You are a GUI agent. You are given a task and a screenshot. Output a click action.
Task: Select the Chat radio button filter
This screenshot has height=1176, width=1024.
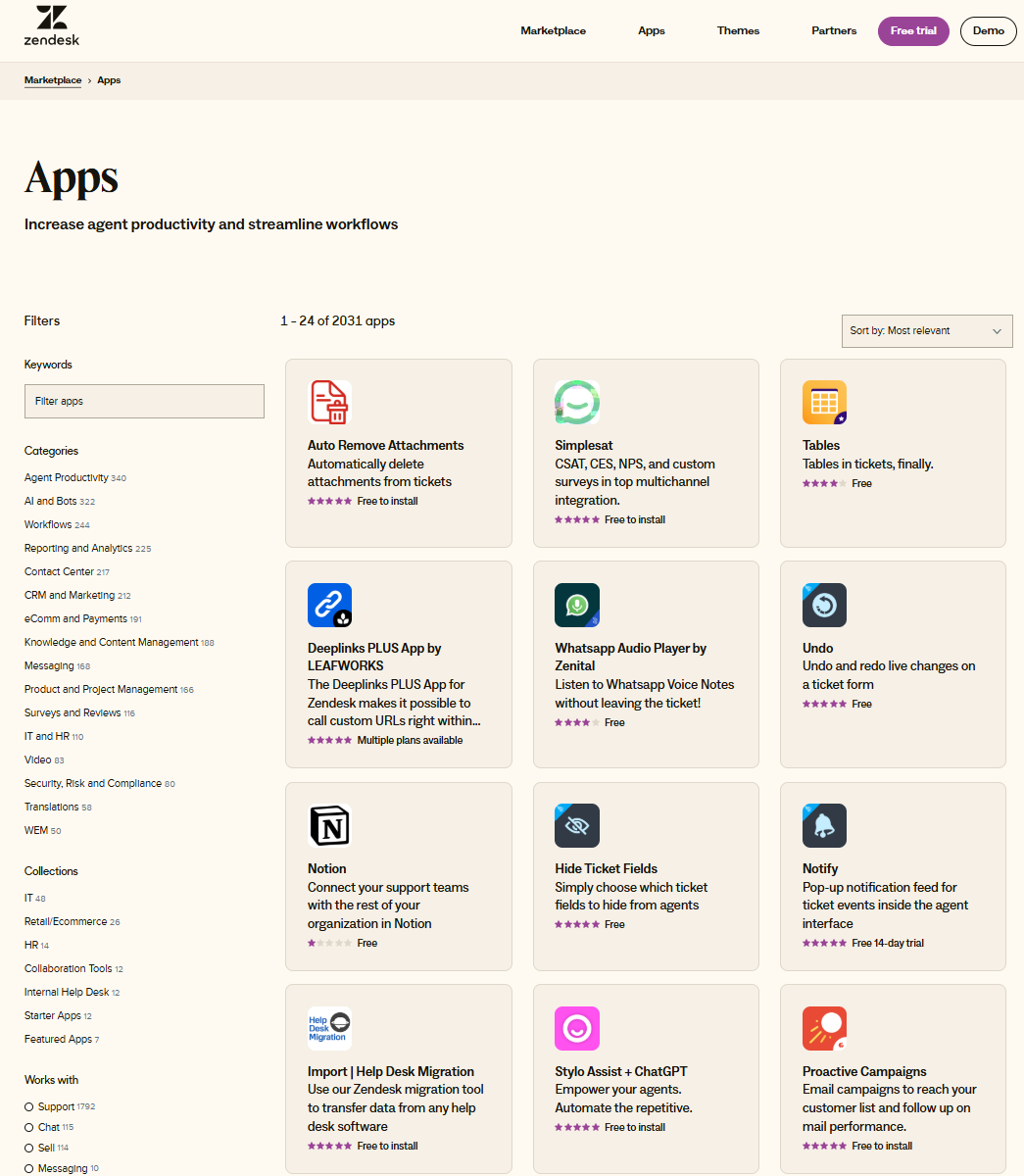click(x=29, y=1127)
